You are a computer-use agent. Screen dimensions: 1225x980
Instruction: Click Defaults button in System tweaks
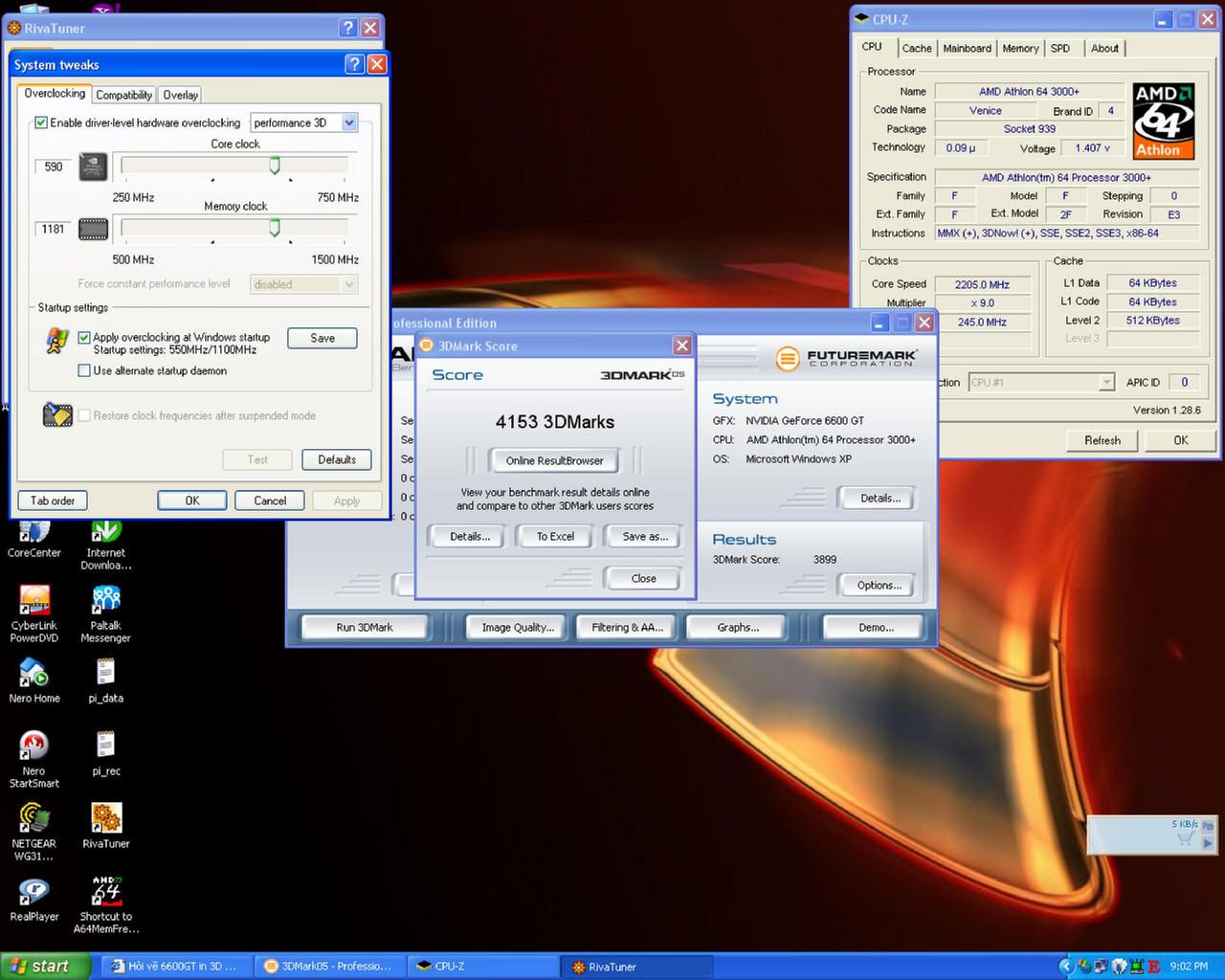coord(337,459)
